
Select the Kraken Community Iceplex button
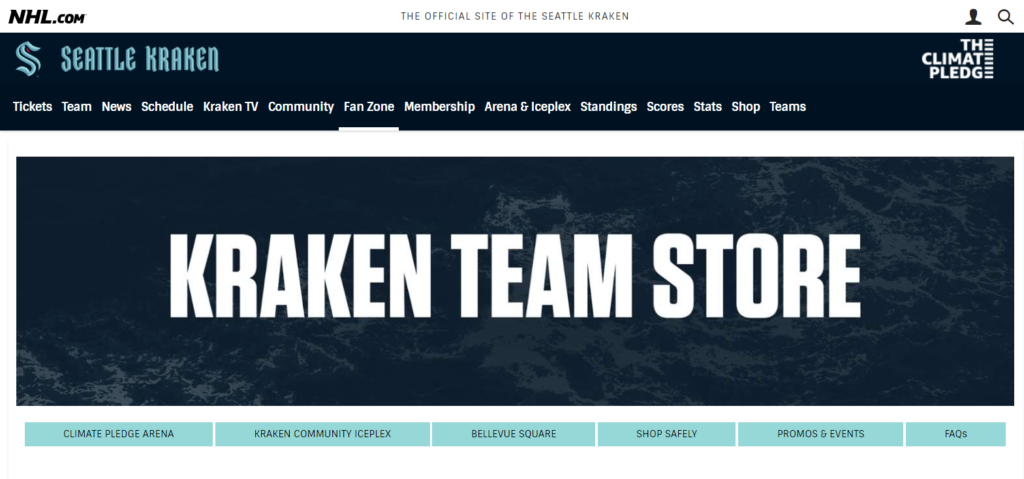click(x=322, y=434)
